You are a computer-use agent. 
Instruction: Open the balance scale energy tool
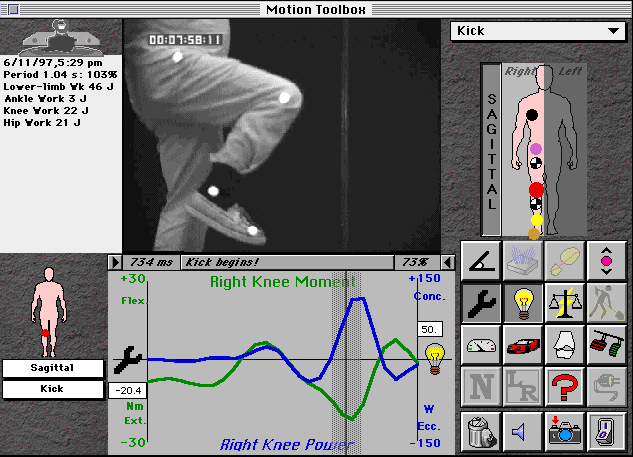pos(564,301)
